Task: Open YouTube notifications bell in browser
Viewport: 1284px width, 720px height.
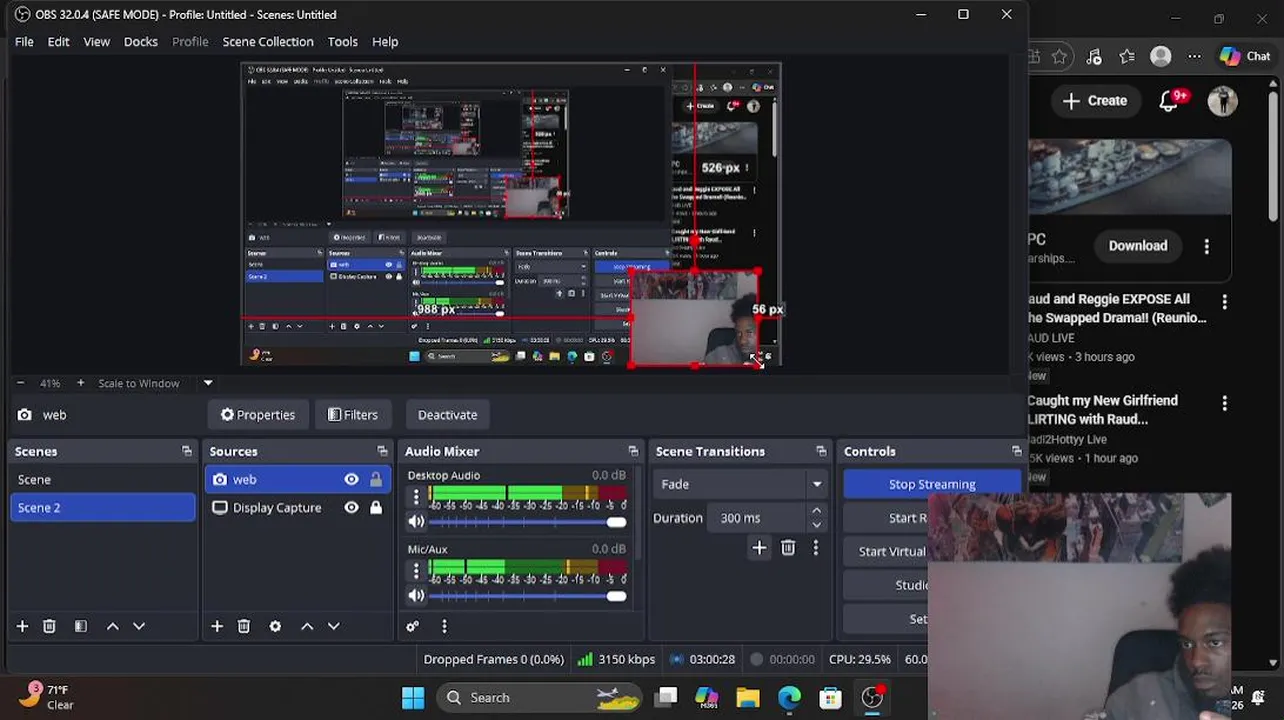Action: (1169, 100)
